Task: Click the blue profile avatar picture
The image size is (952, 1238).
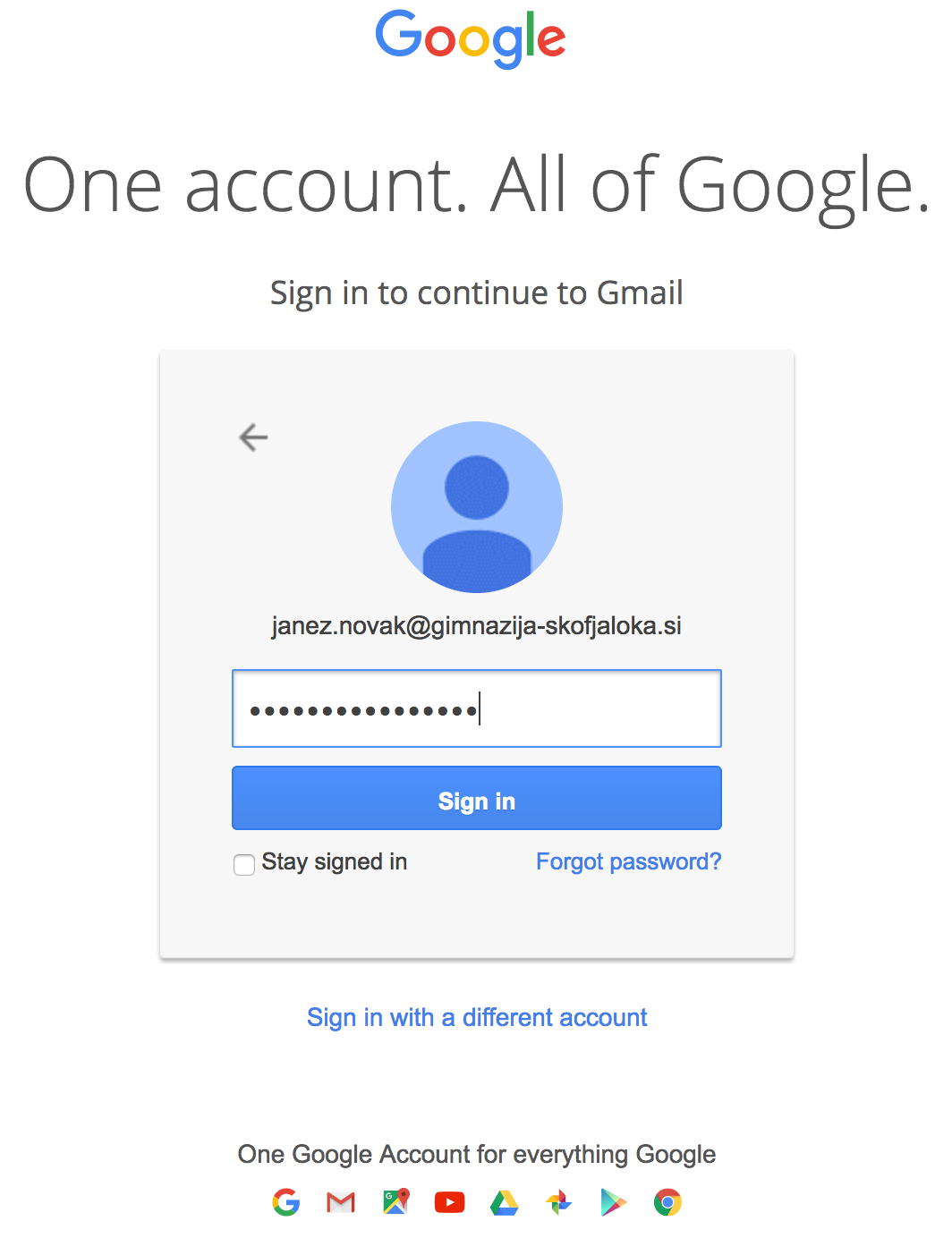Action: point(477,507)
